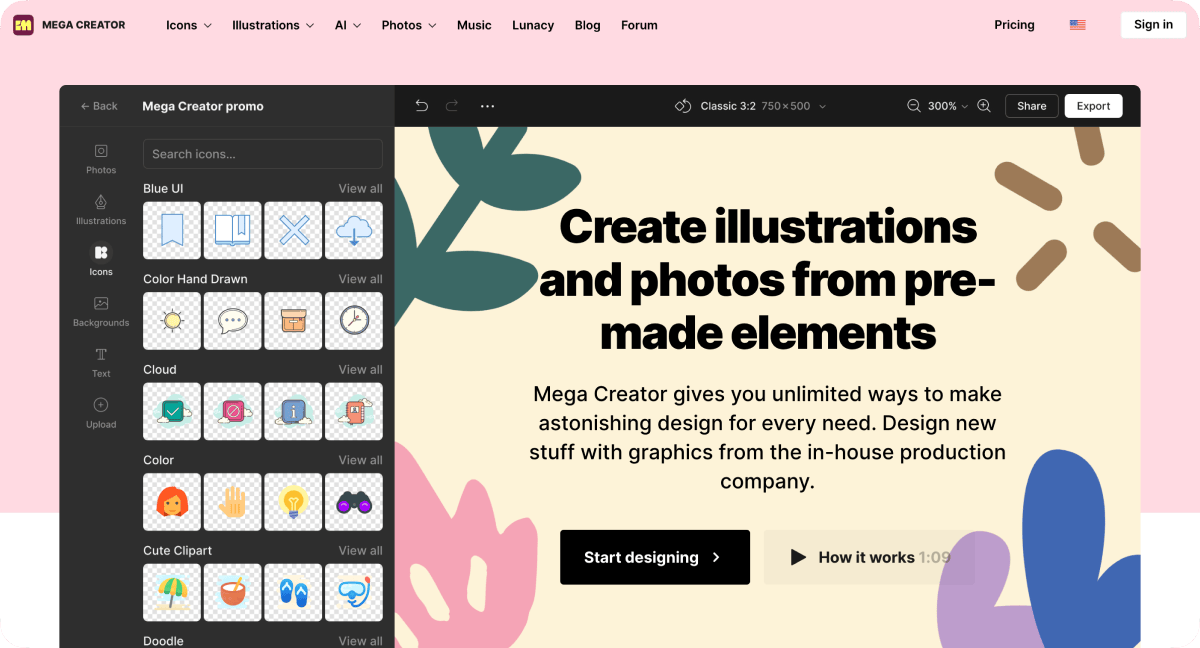View all Cloud icons

[360, 370]
